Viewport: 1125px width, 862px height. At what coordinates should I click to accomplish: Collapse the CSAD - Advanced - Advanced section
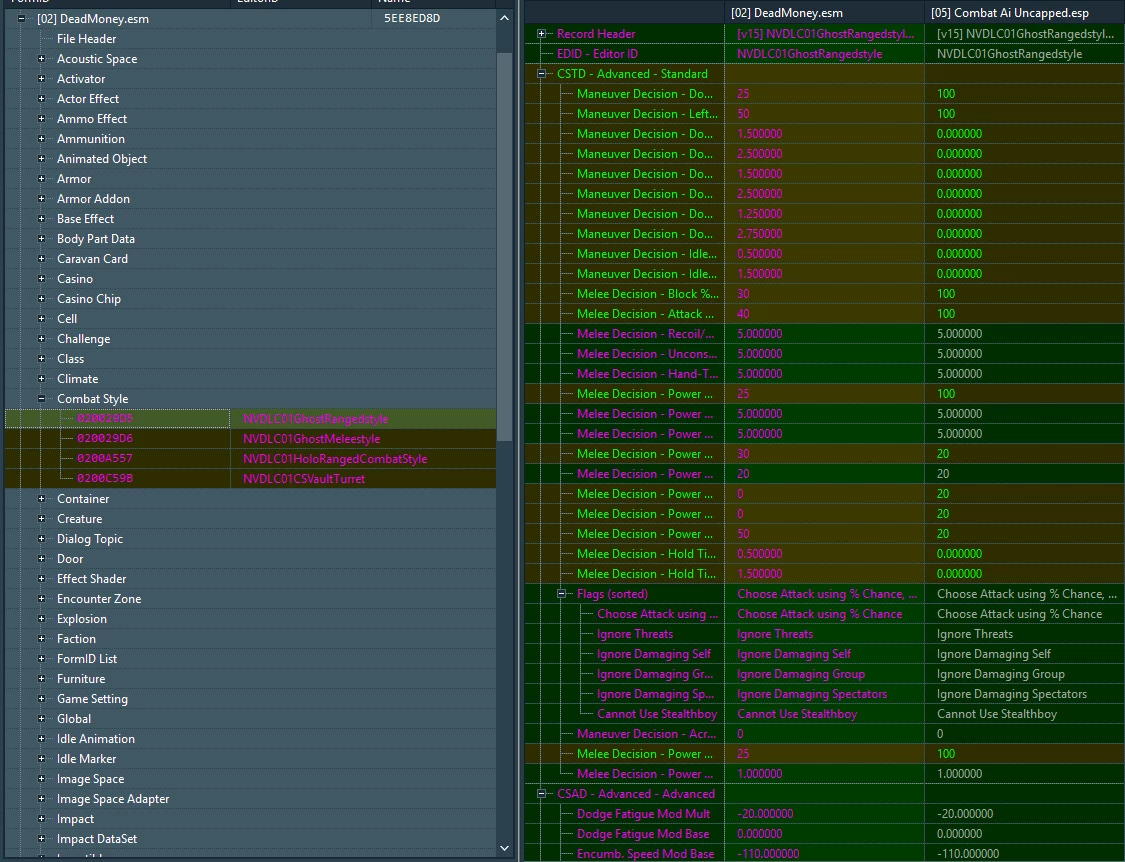(542, 794)
